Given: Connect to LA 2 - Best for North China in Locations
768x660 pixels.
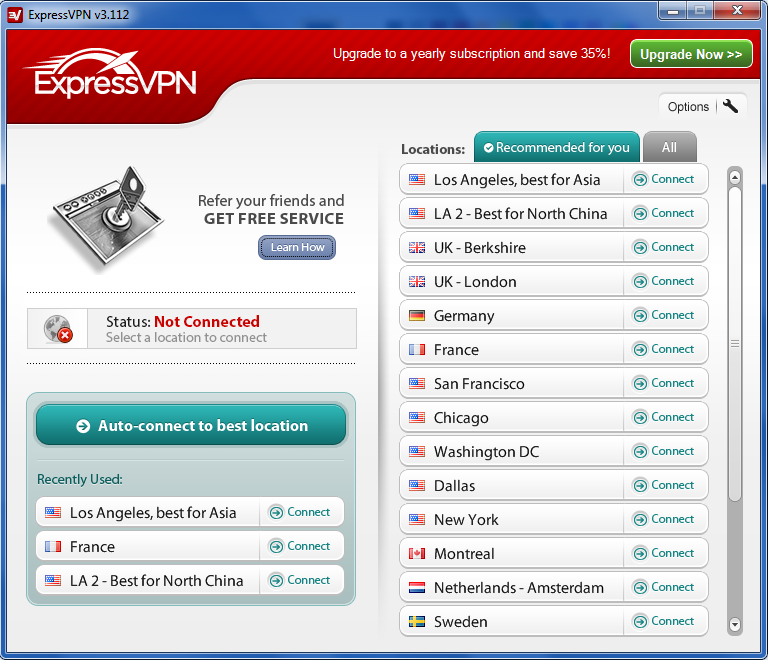Looking at the screenshot, I should coord(664,213).
